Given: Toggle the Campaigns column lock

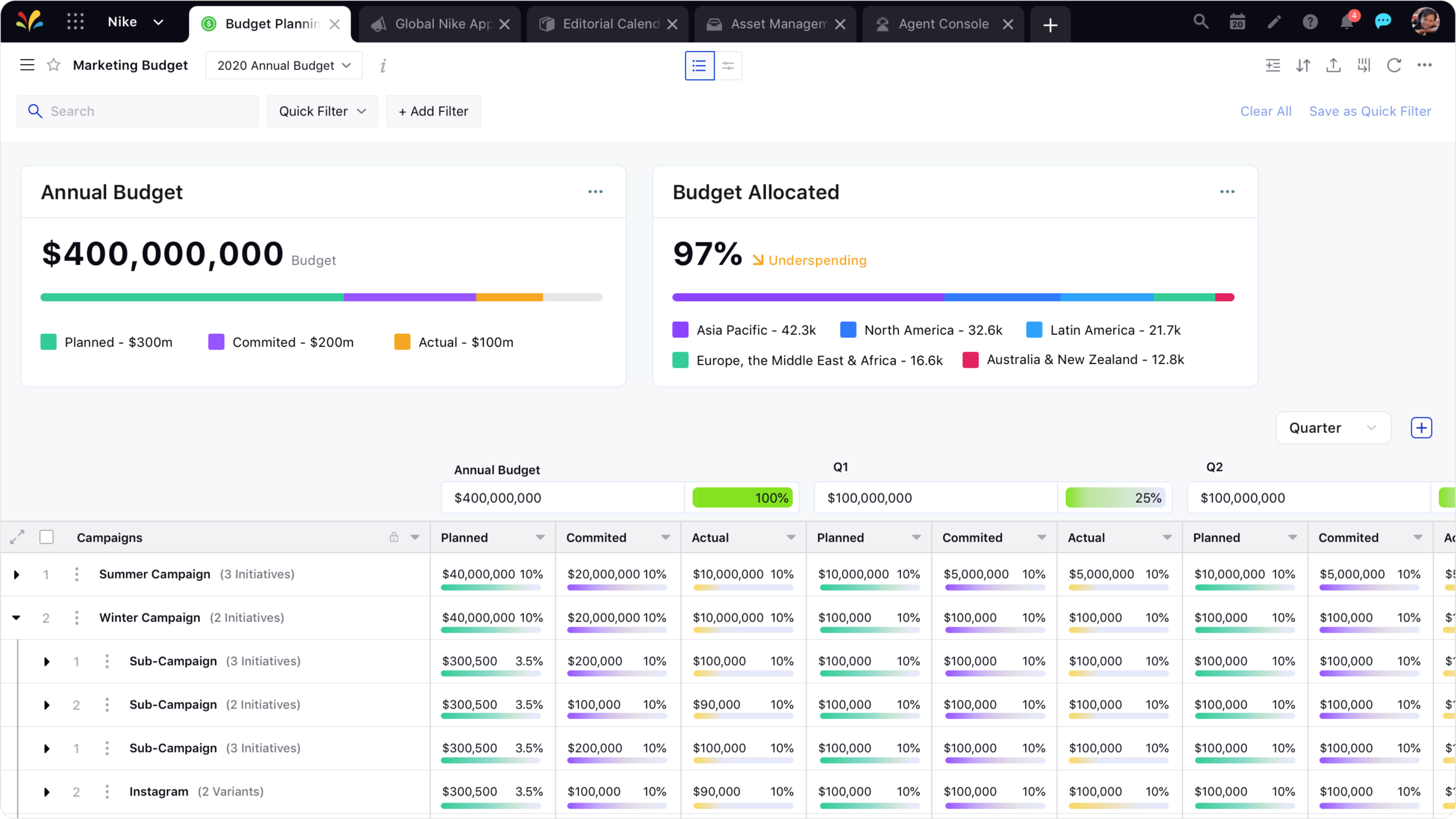Looking at the screenshot, I should point(394,537).
